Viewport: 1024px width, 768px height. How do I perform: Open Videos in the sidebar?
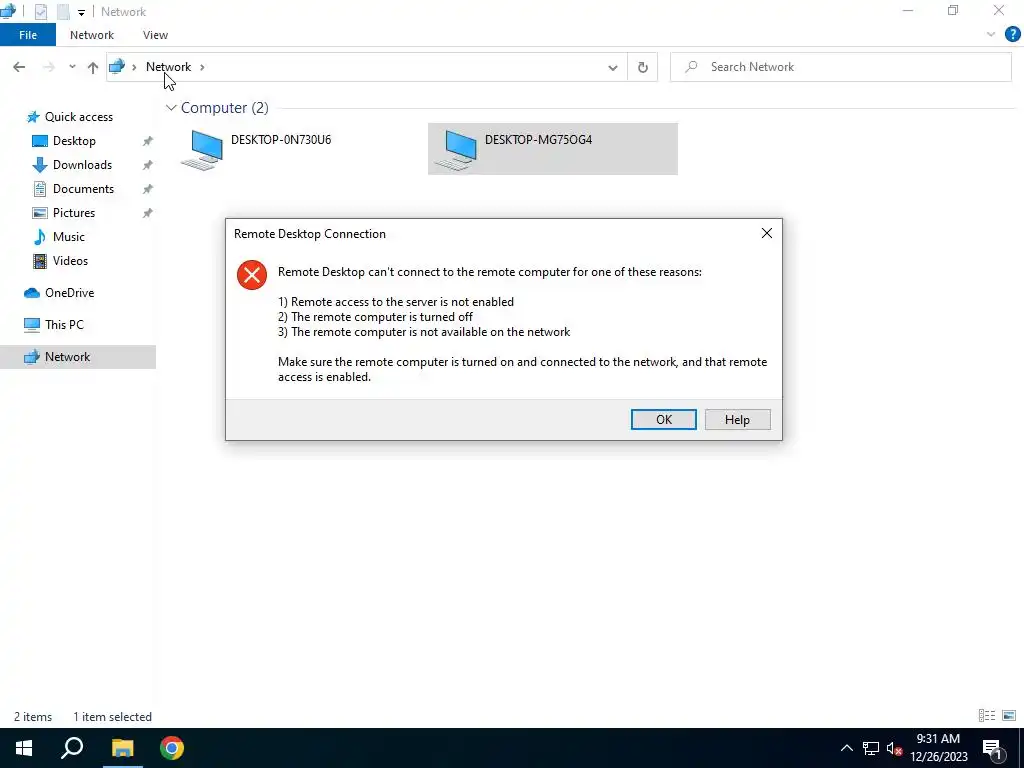[70, 261]
